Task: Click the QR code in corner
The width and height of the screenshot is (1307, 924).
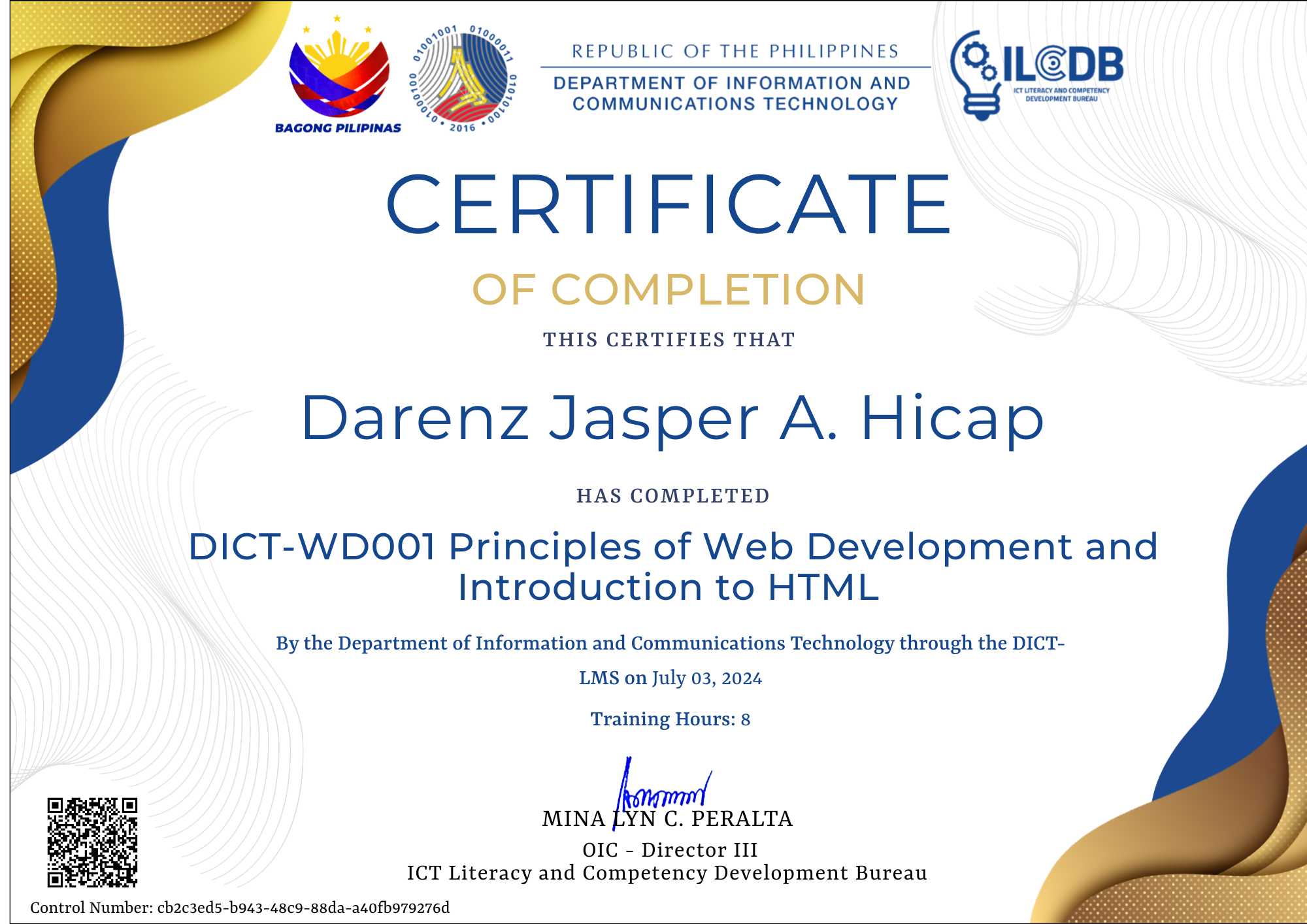Action: pyautogui.click(x=92, y=842)
